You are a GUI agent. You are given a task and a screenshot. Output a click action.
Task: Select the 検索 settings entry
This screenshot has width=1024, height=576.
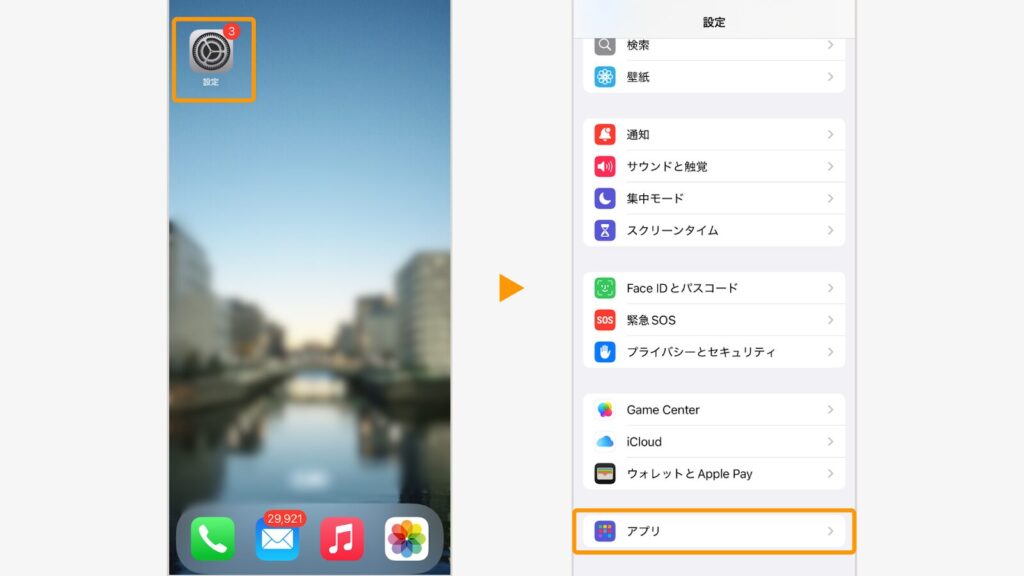coord(700,44)
